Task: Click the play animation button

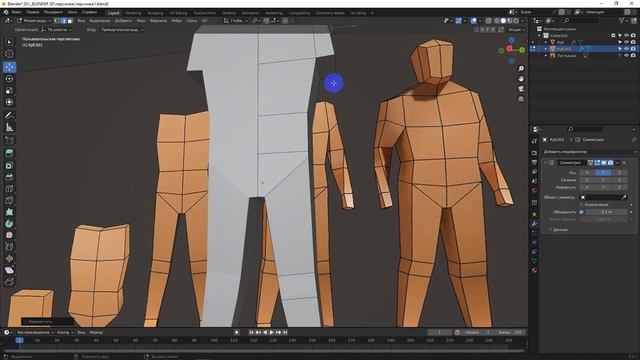Action: [x=271, y=332]
